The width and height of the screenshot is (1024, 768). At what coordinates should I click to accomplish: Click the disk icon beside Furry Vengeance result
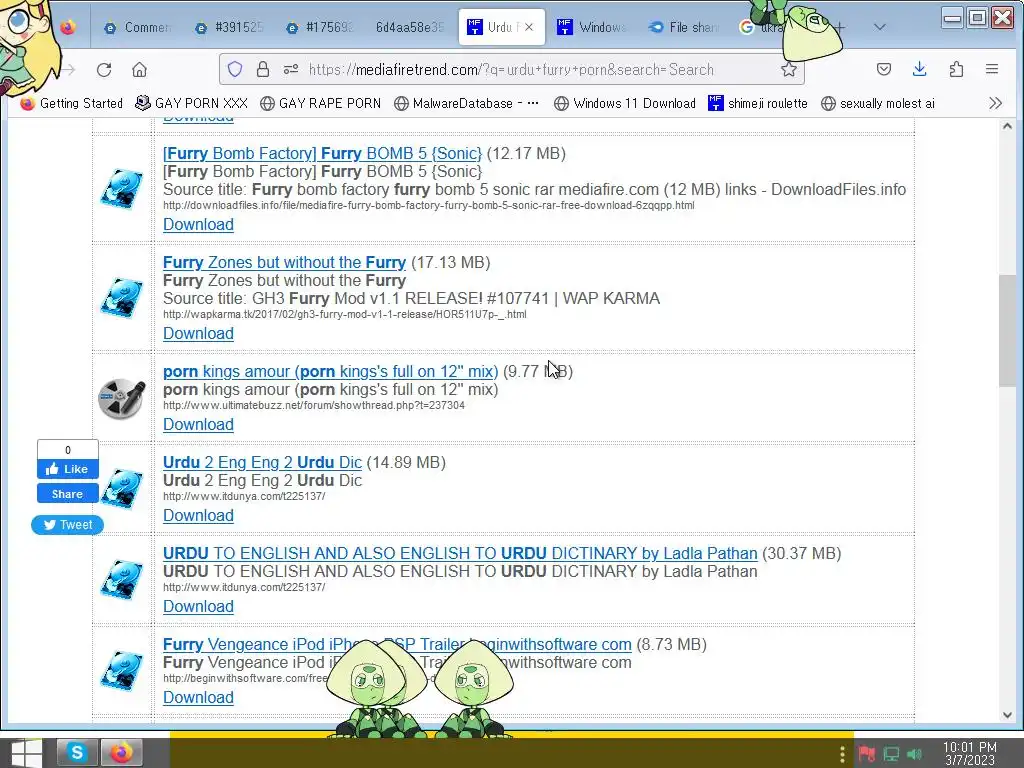pyautogui.click(x=121, y=671)
